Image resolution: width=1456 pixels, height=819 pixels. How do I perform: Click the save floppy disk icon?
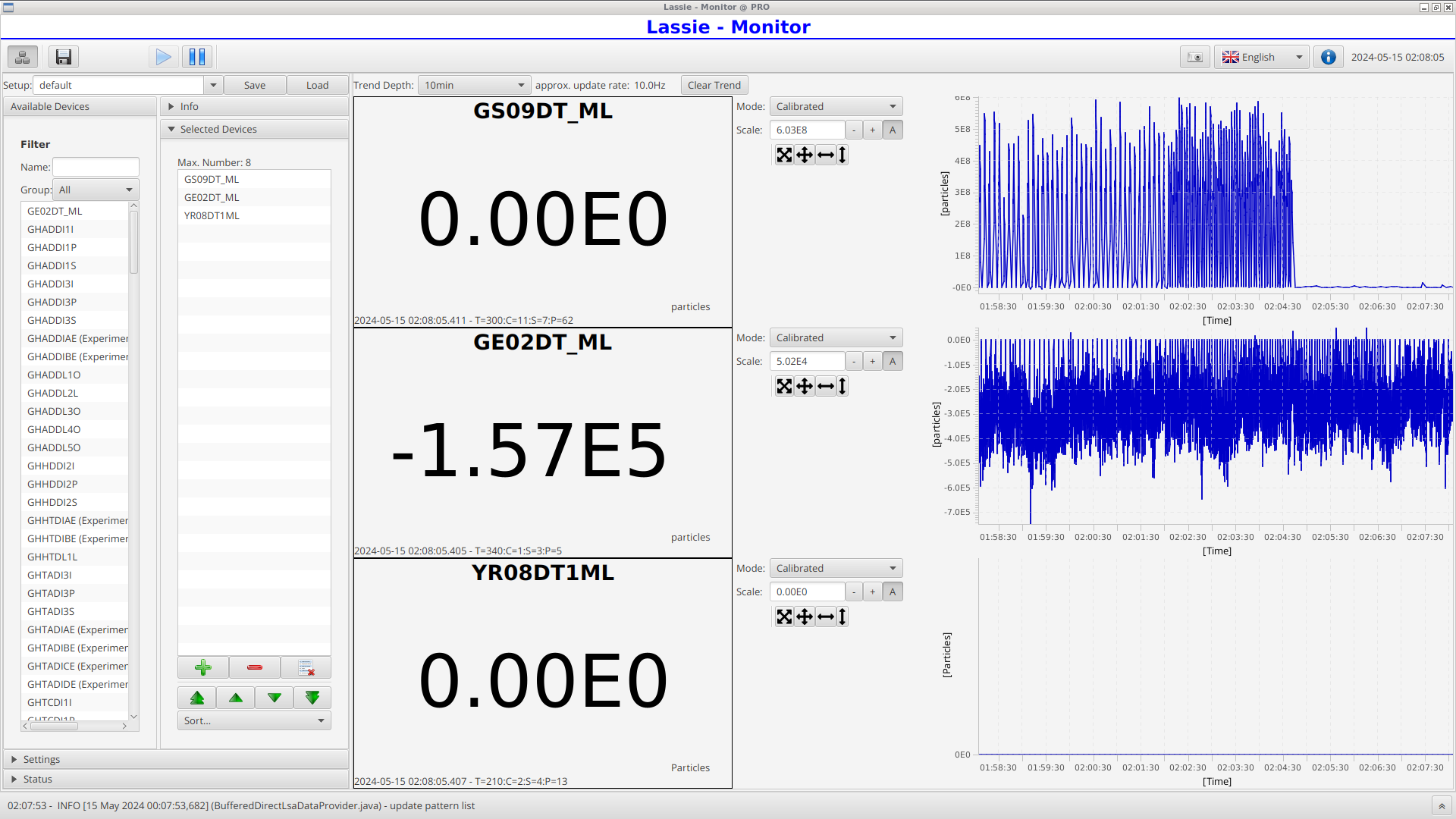point(64,57)
